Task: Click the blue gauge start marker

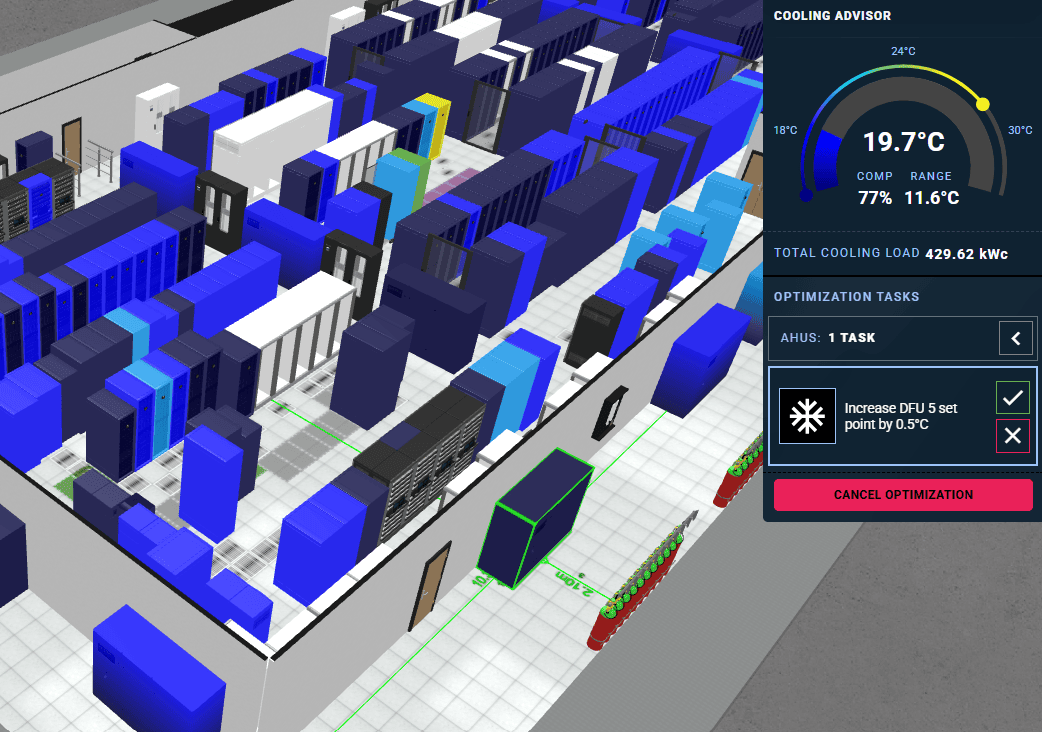Action: coord(806,195)
